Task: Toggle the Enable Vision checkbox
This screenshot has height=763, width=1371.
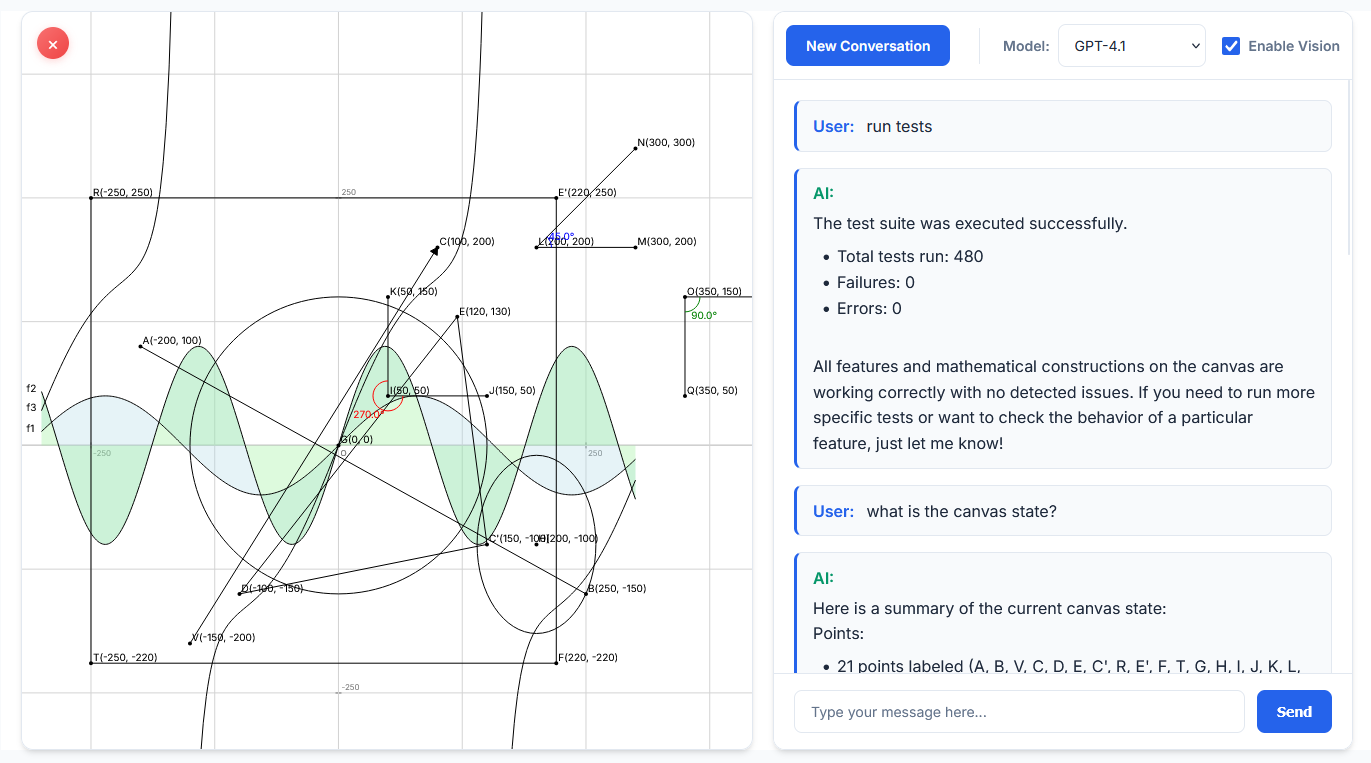Action: click(x=1231, y=46)
